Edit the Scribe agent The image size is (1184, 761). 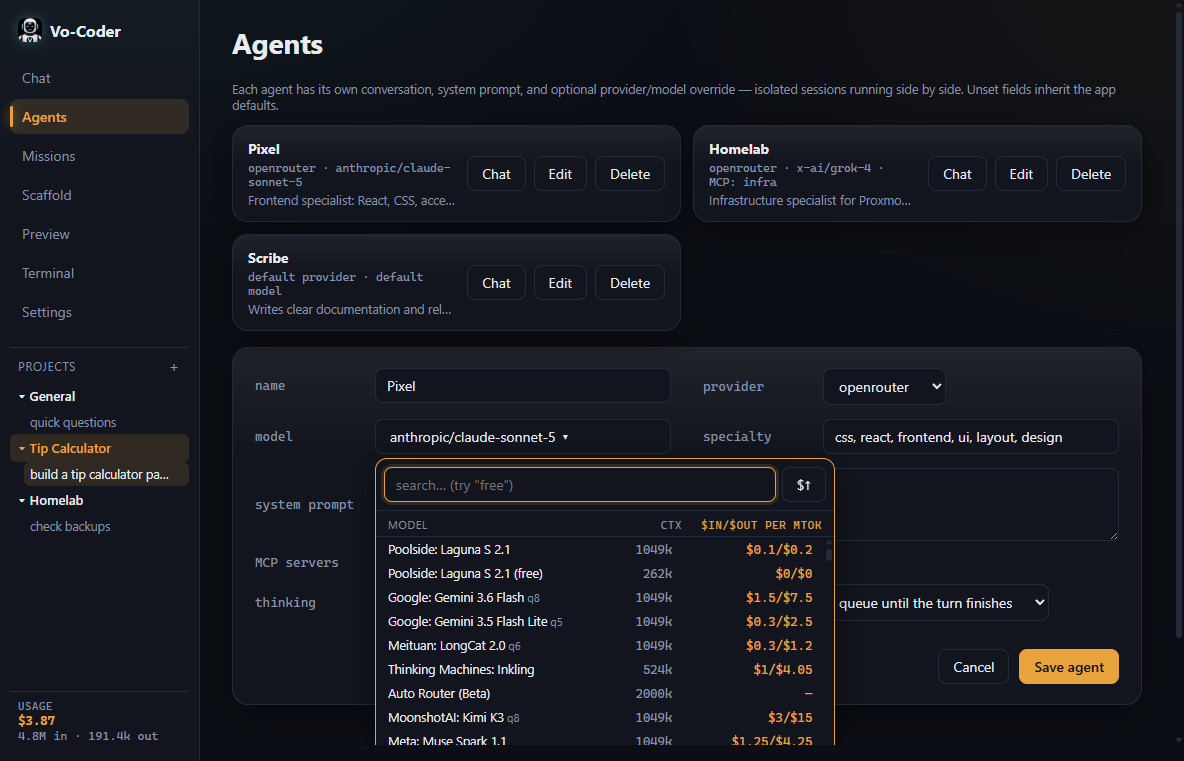pyautogui.click(x=560, y=283)
